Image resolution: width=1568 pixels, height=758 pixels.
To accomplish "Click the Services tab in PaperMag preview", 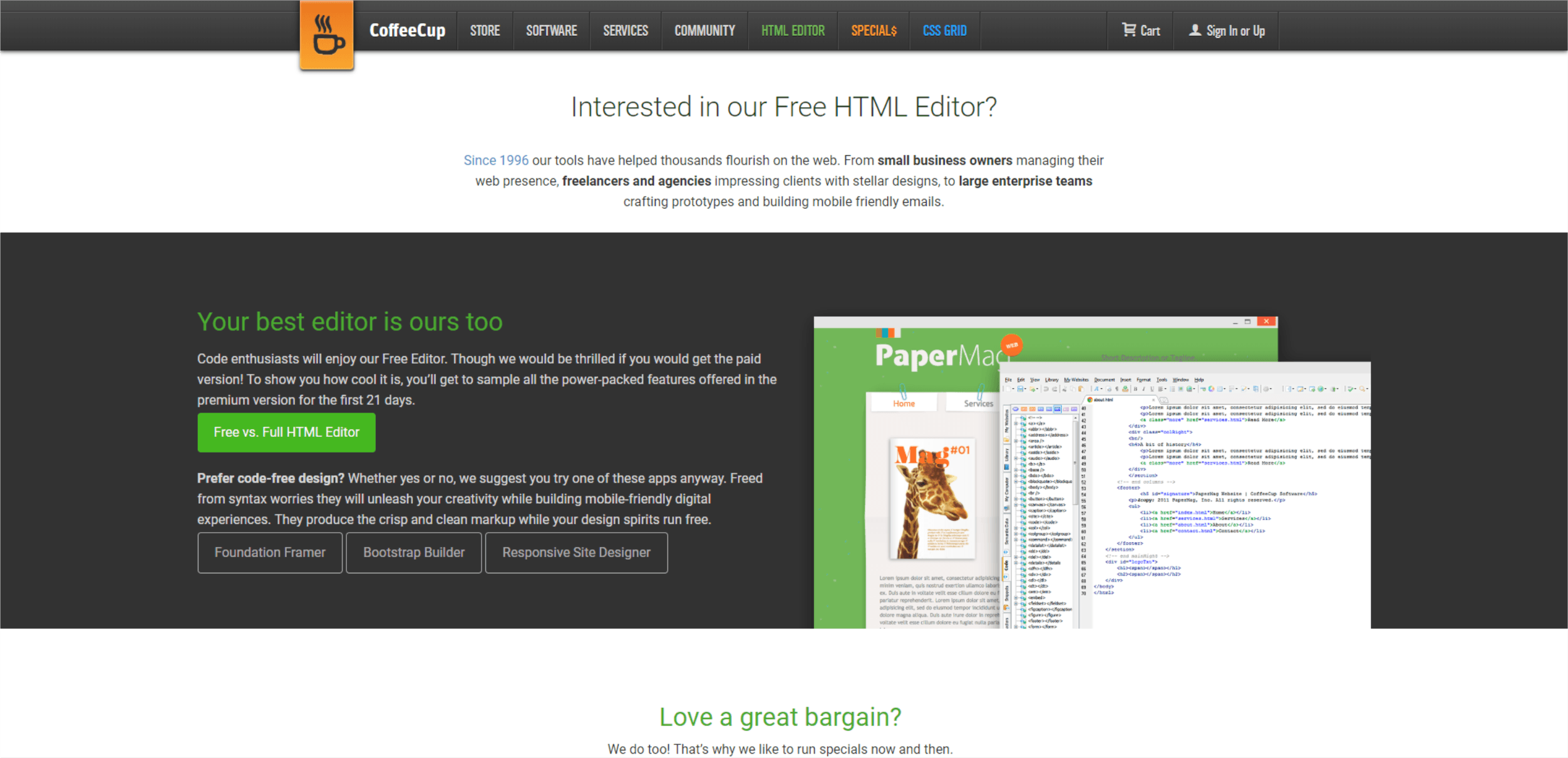I will [x=978, y=404].
